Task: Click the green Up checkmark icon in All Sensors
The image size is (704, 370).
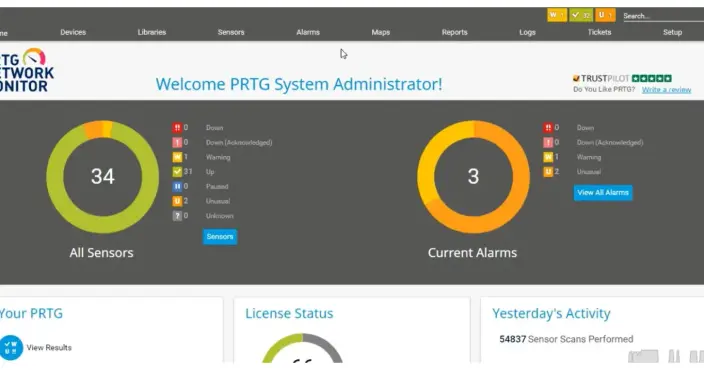Action: (177, 172)
